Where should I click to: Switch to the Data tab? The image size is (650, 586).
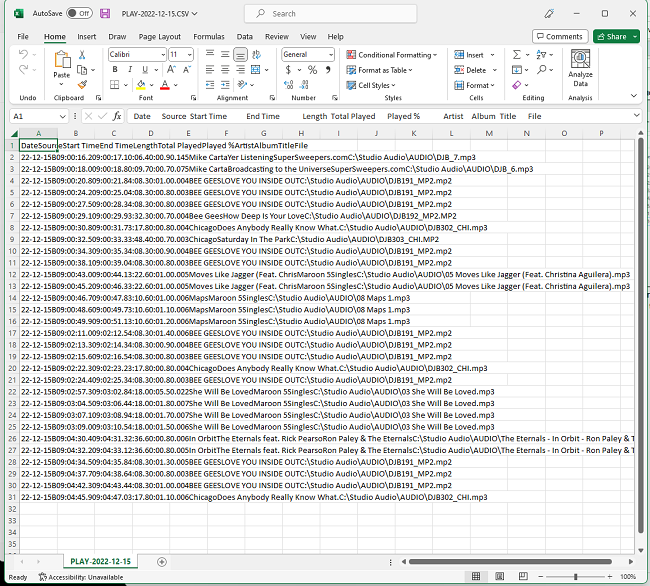pyautogui.click(x=245, y=36)
